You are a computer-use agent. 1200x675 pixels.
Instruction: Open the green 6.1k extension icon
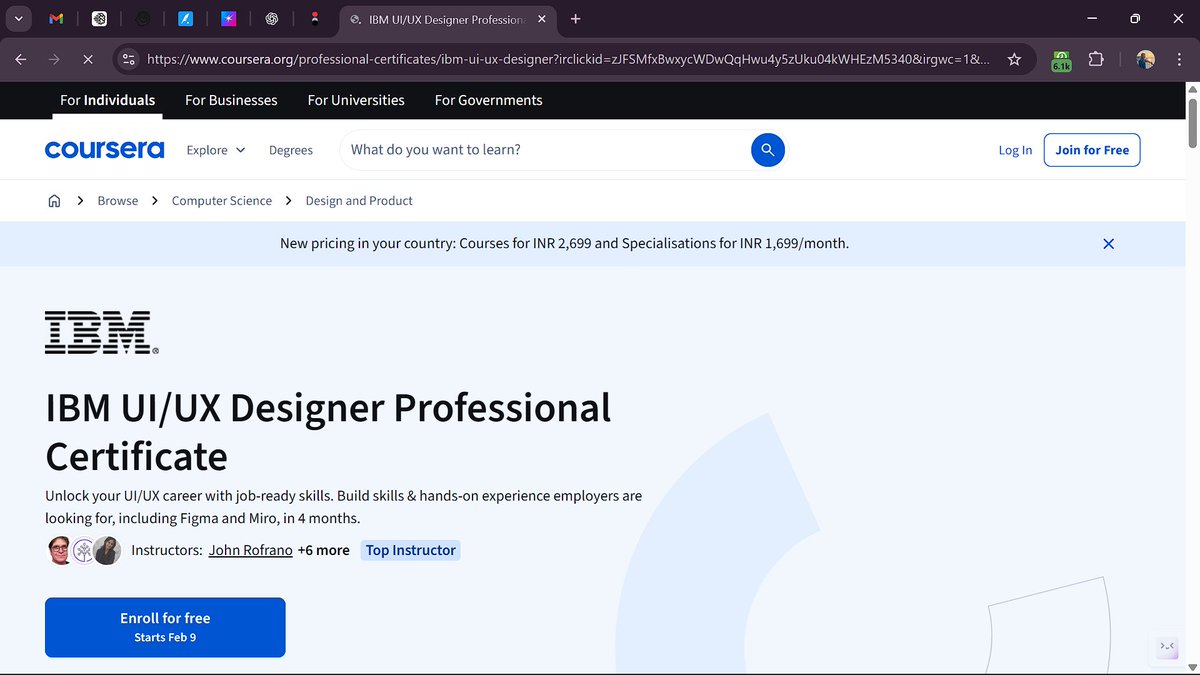coord(1061,60)
